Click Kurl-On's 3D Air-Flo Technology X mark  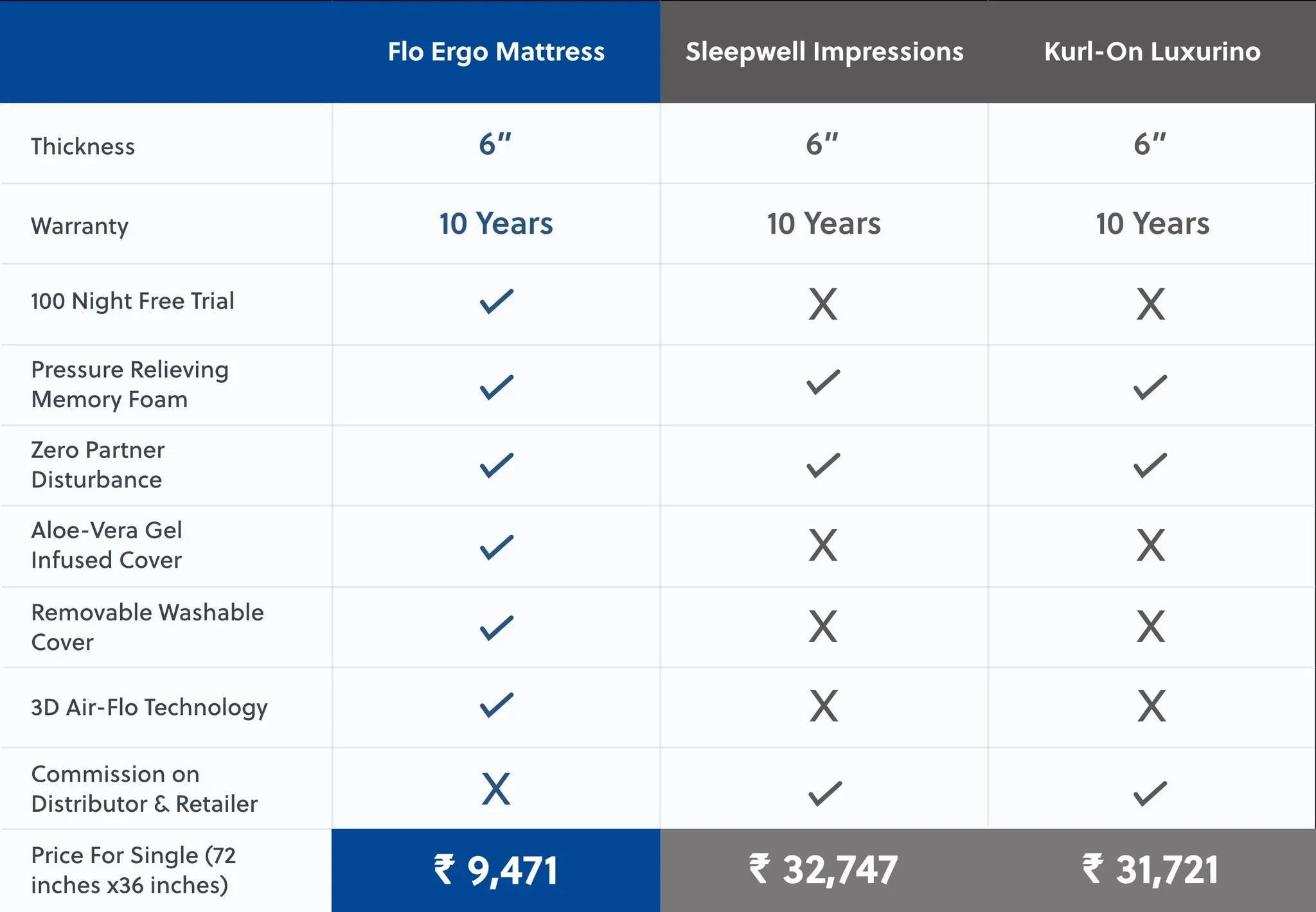tap(1151, 706)
